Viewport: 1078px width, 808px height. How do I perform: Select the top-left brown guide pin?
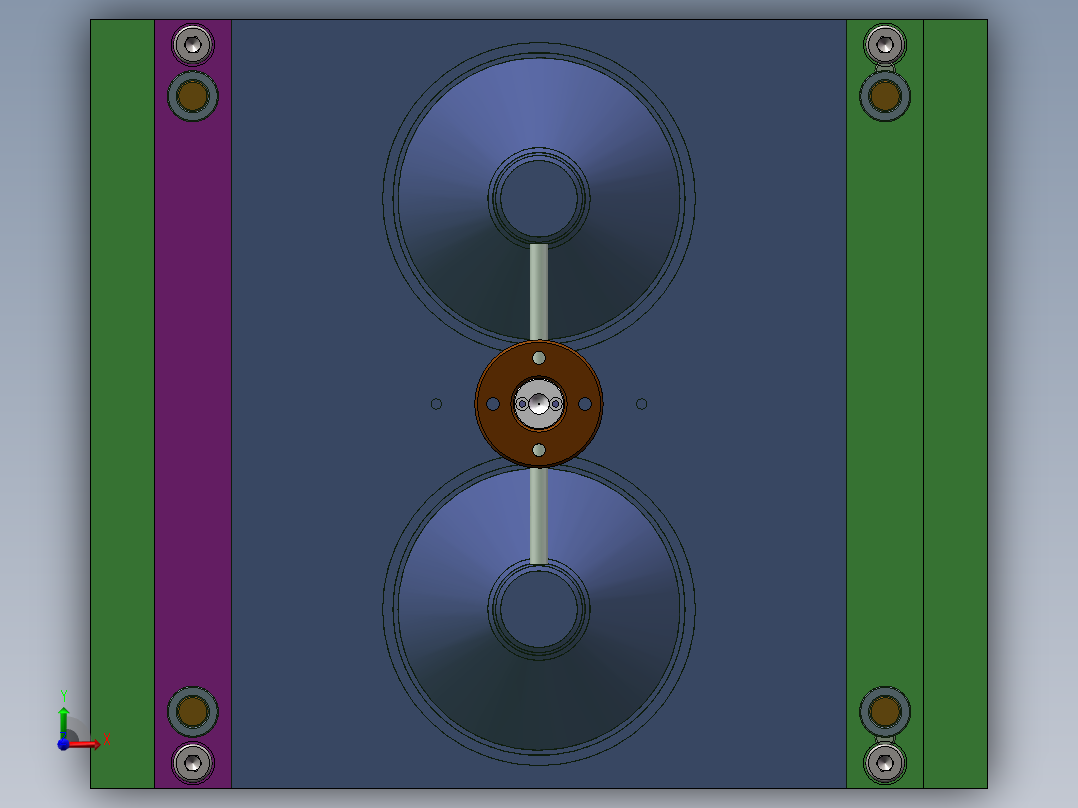(193, 96)
